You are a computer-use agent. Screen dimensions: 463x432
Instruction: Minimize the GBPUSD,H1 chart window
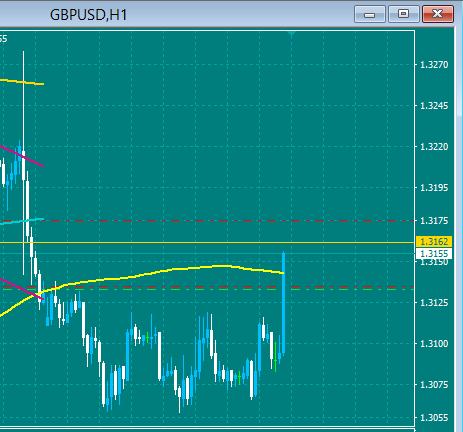click(x=370, y=14)
